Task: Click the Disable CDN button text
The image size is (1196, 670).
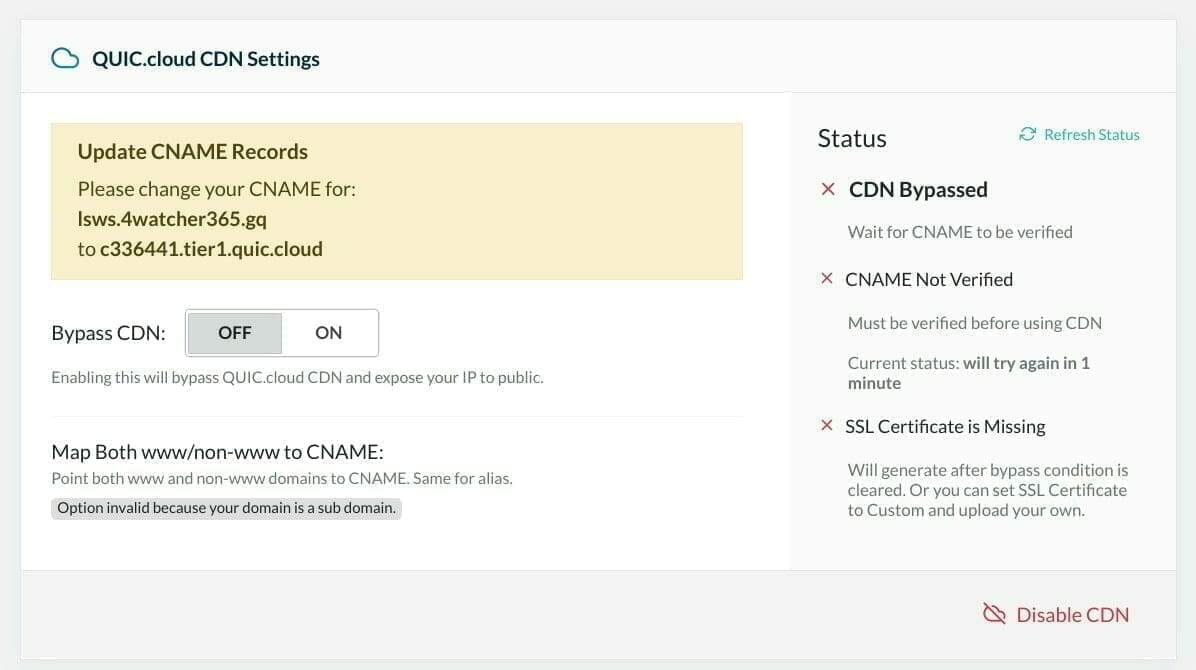Action: pos(1072,615)
